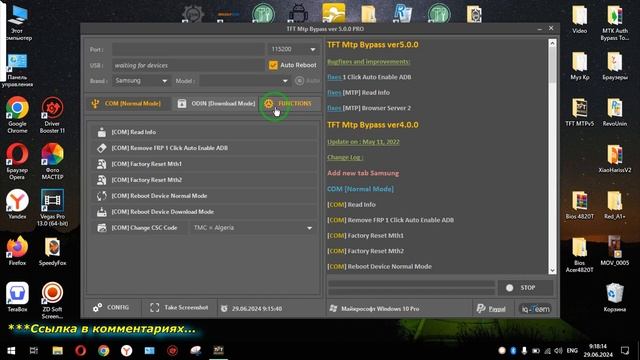Open Google Chrome desktop icon

click(17, 115)
